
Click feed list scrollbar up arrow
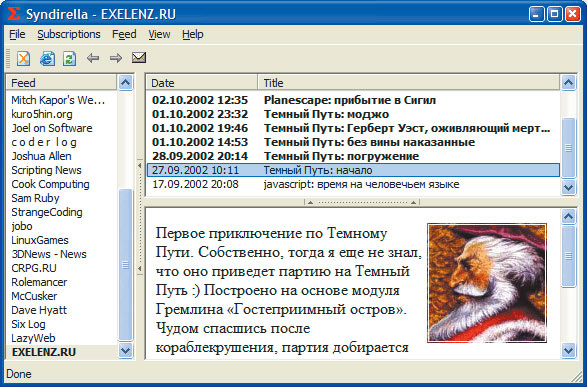[x=125, y=83]
